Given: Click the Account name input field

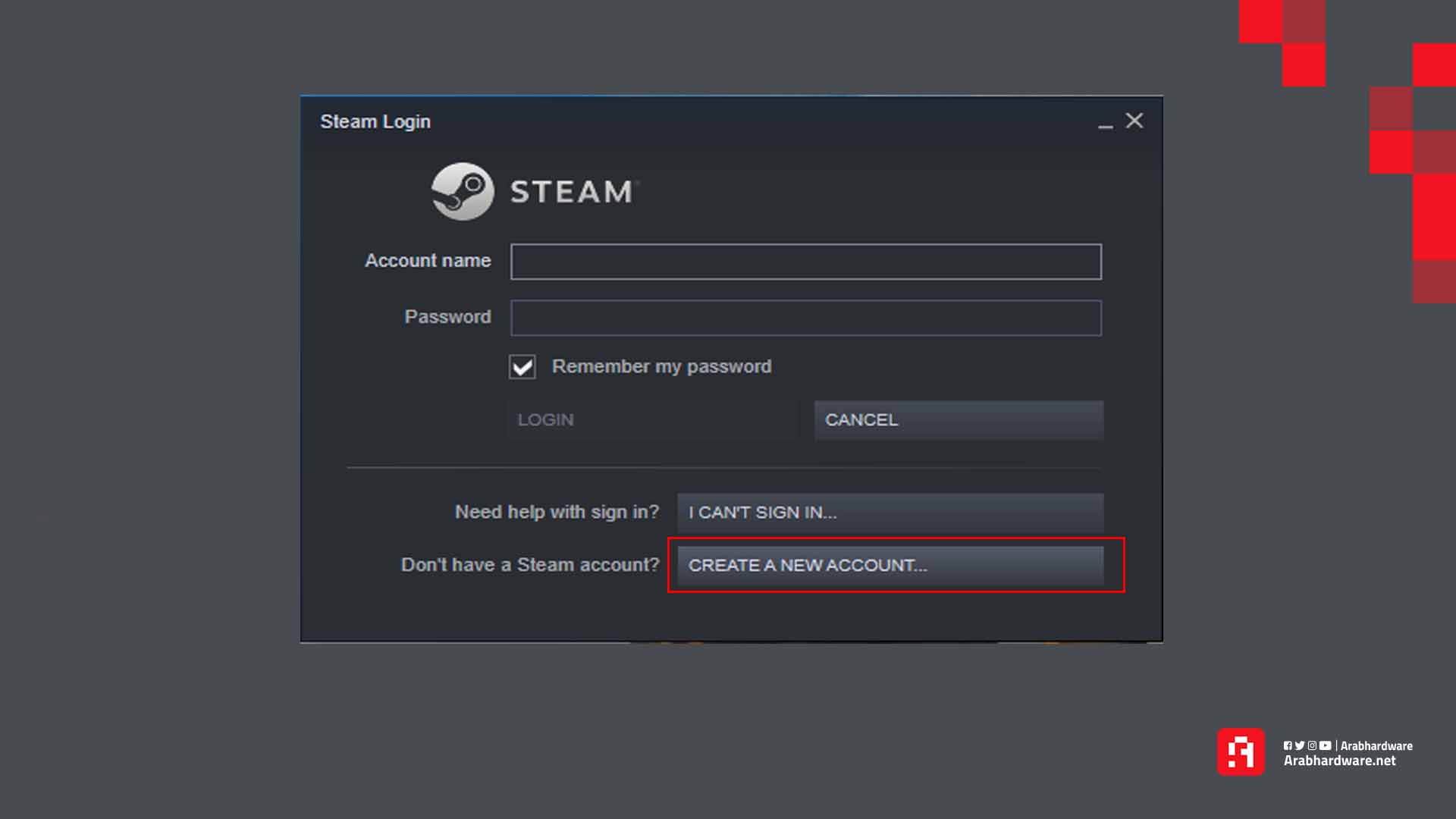Looking at the screenshot, I should click(x=805, y=262).
